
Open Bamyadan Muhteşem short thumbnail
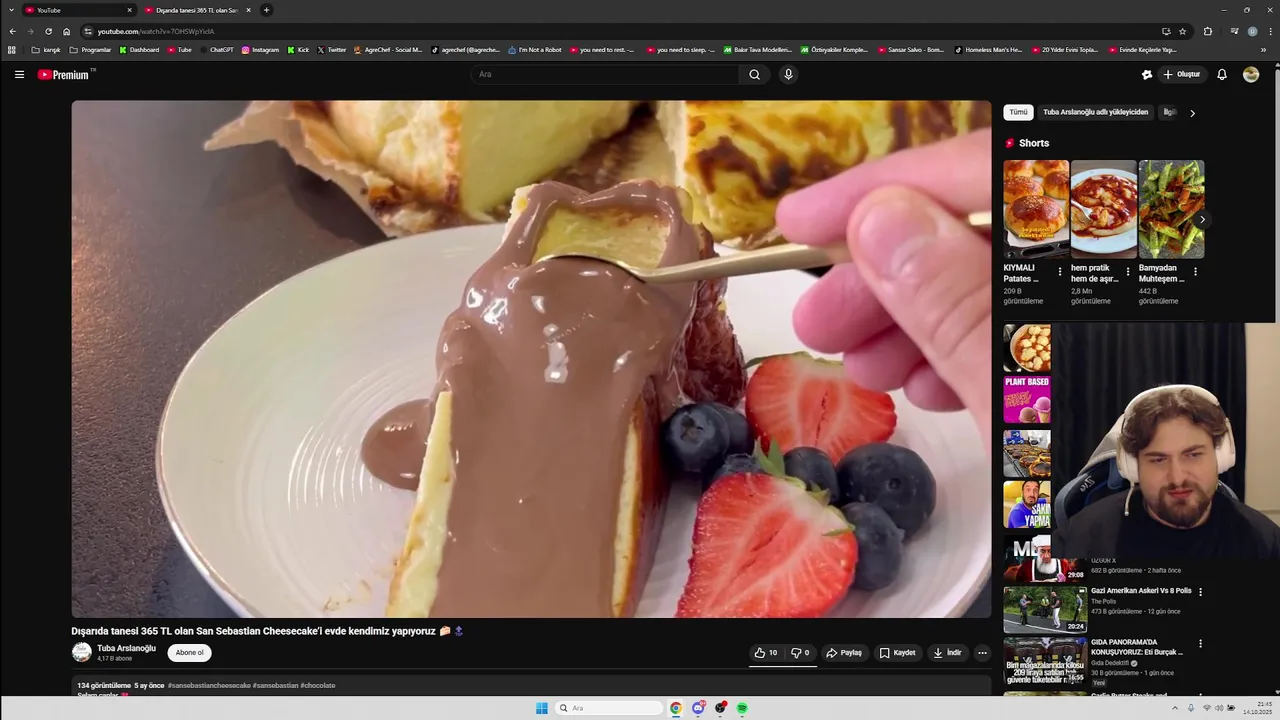click(1171, 209)
